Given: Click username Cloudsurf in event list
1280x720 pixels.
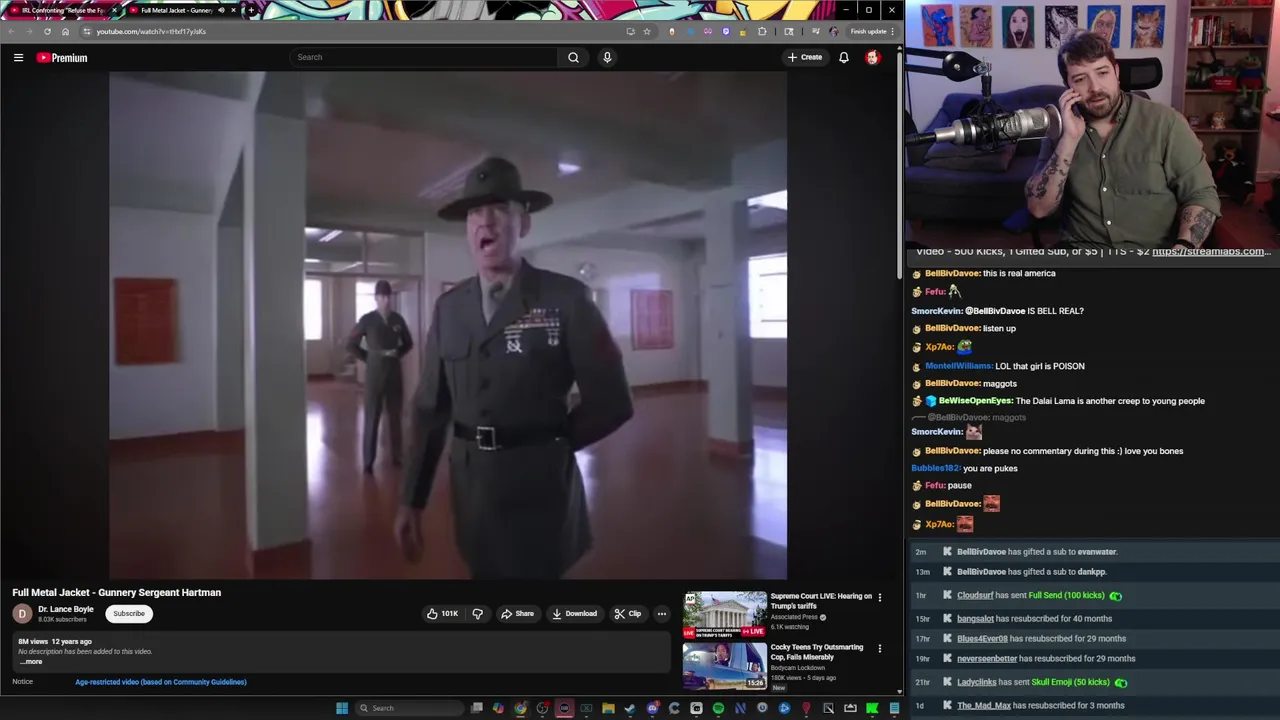Looking at the screenshot, I should pyautogui.click(x=975, y=596).
